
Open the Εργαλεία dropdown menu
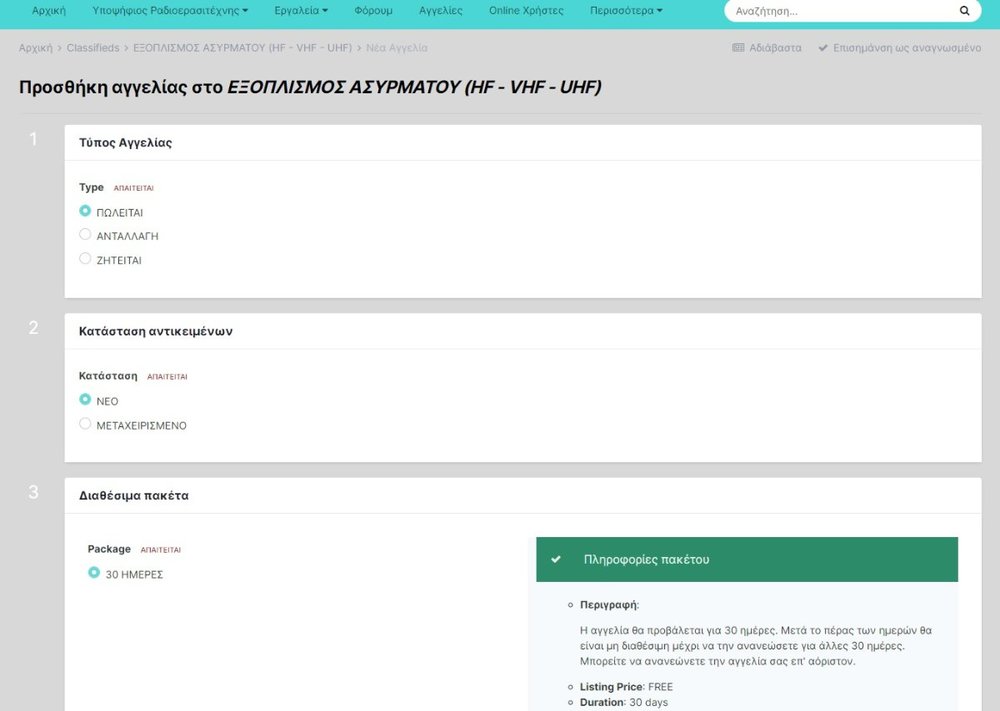point(301,11)
